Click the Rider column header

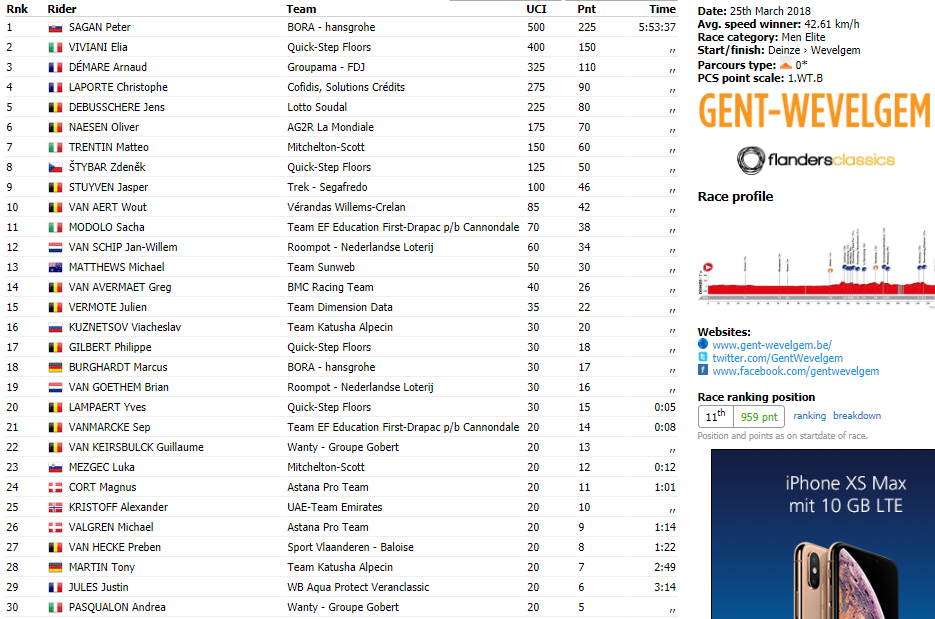62,9
